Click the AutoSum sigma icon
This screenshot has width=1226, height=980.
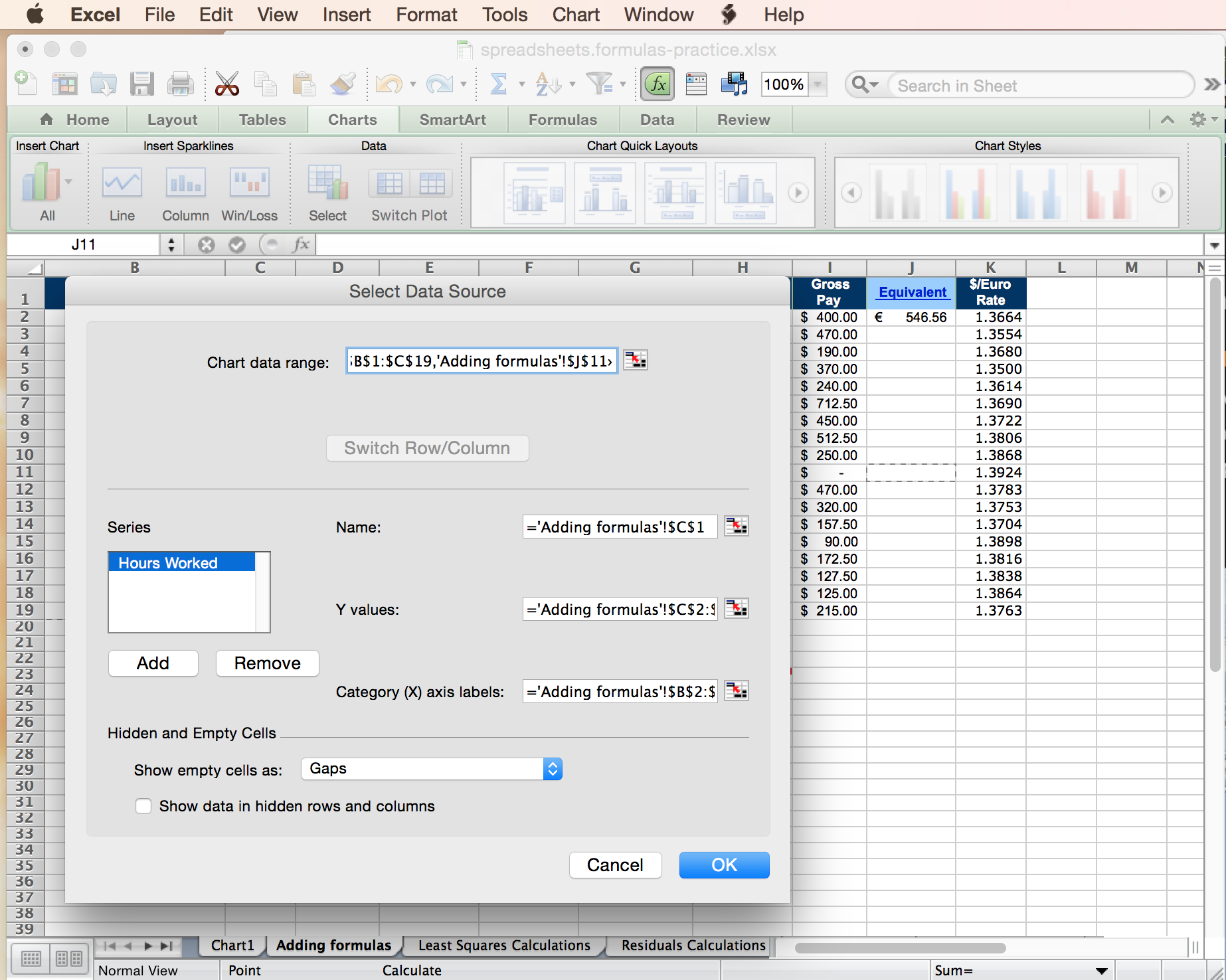tap(498, 84)
